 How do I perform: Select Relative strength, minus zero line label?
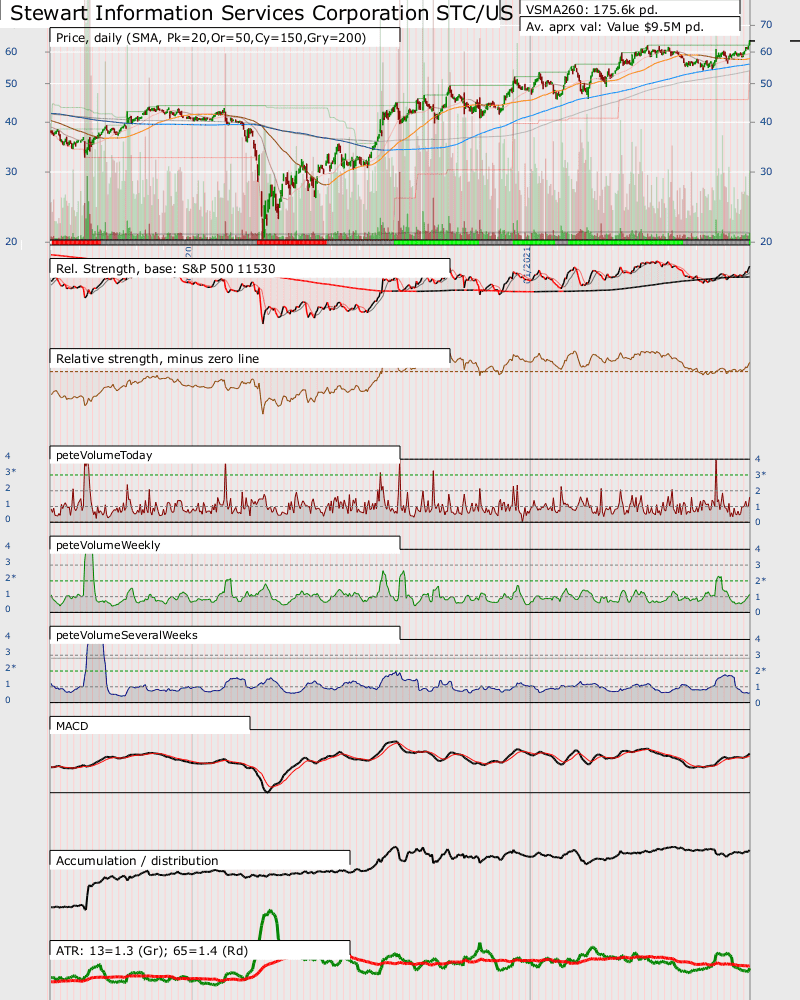[x=158, y=358]
